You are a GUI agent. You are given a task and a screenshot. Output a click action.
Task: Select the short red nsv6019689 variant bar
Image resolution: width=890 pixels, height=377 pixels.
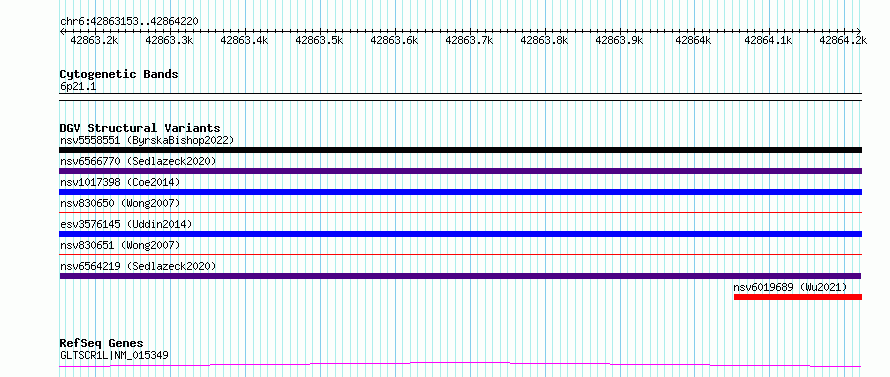[x=798, y=297]
